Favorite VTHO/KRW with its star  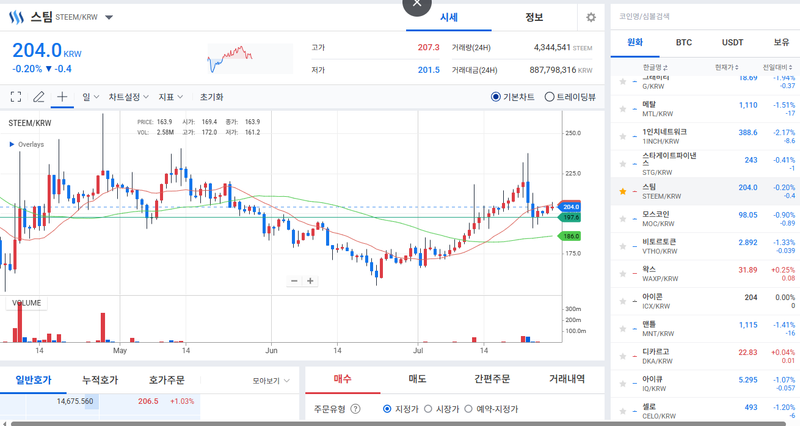click(622, 246)
